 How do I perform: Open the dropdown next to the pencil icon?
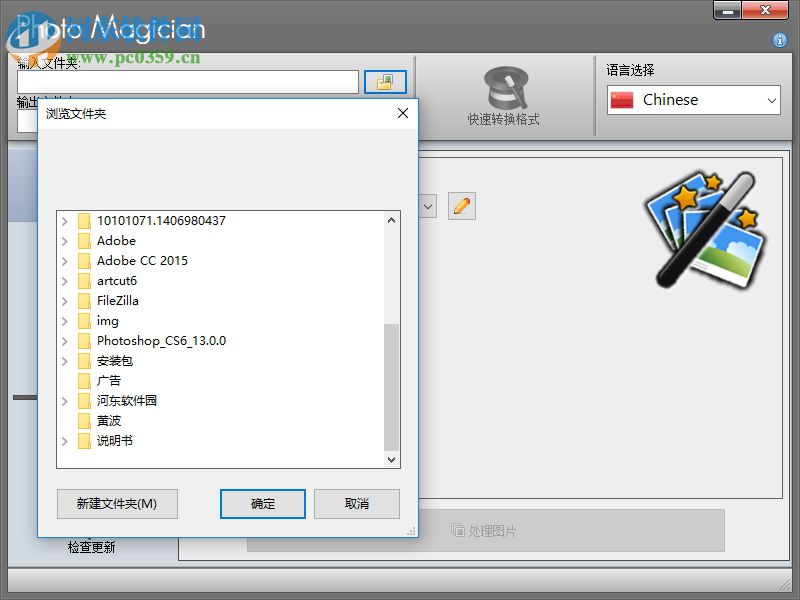click(428, 206)
